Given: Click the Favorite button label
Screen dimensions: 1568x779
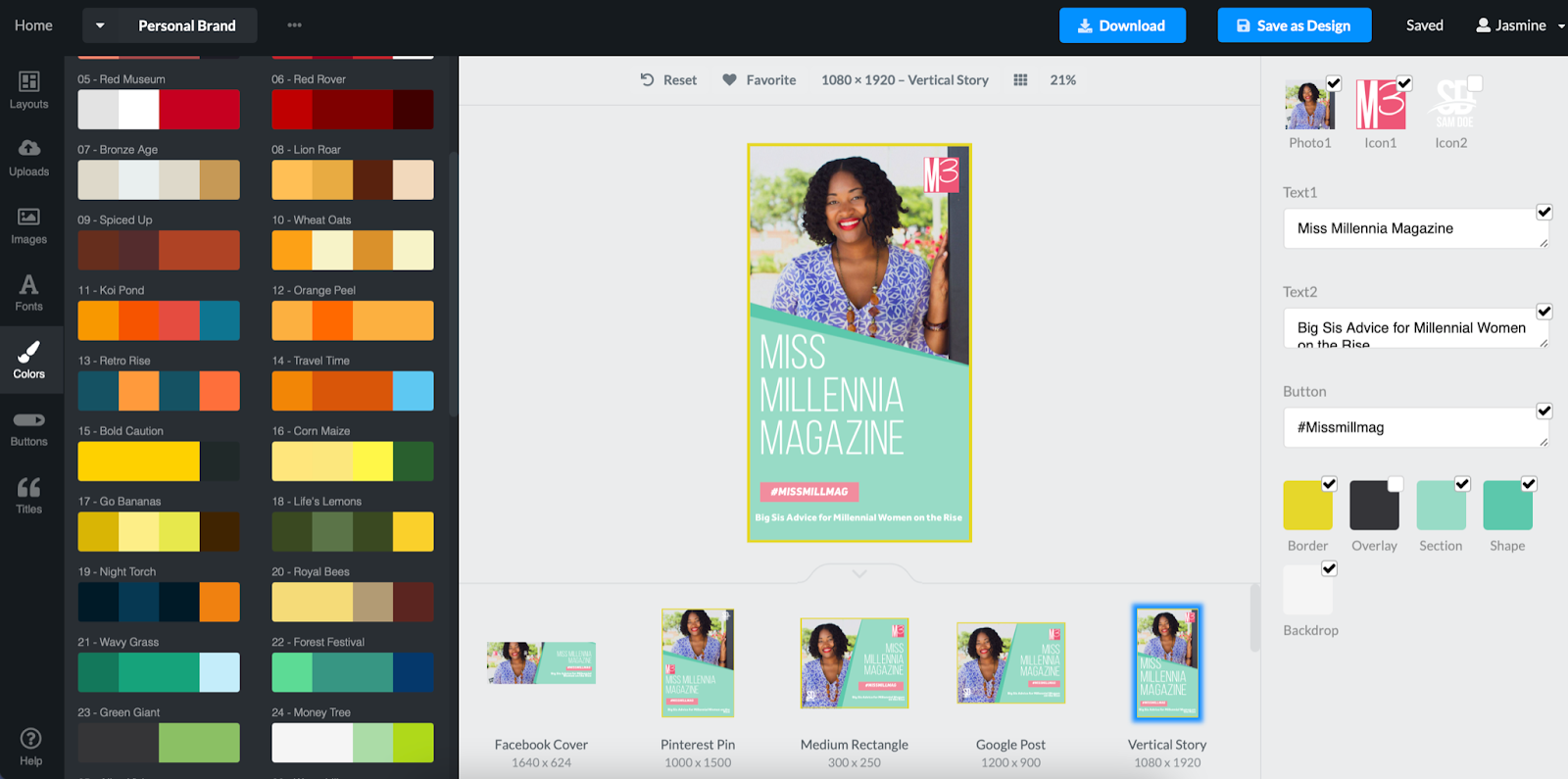Looking at the screenshot, I should click(771, 80).
